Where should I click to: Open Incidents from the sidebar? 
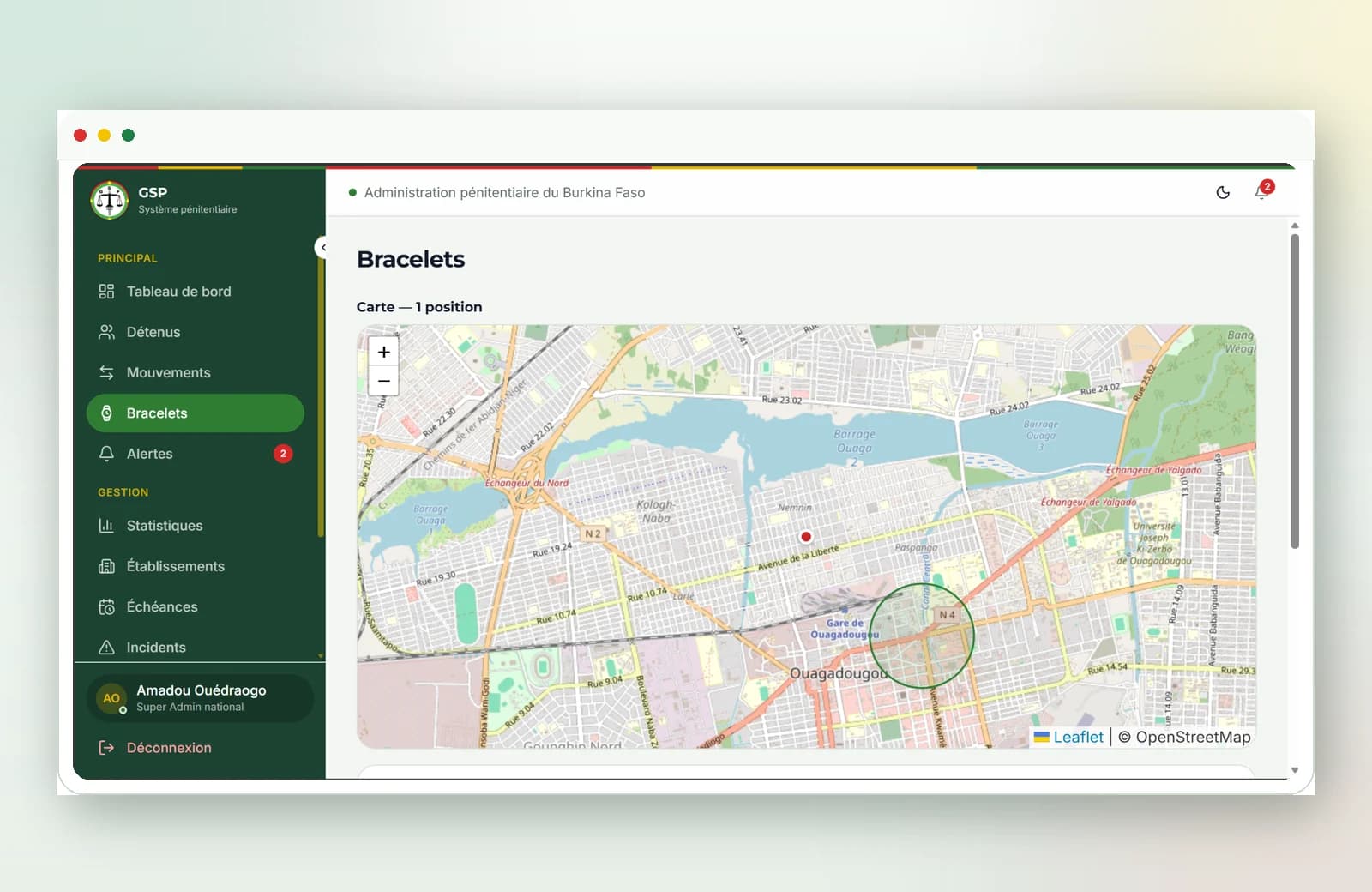coord(196,648)
